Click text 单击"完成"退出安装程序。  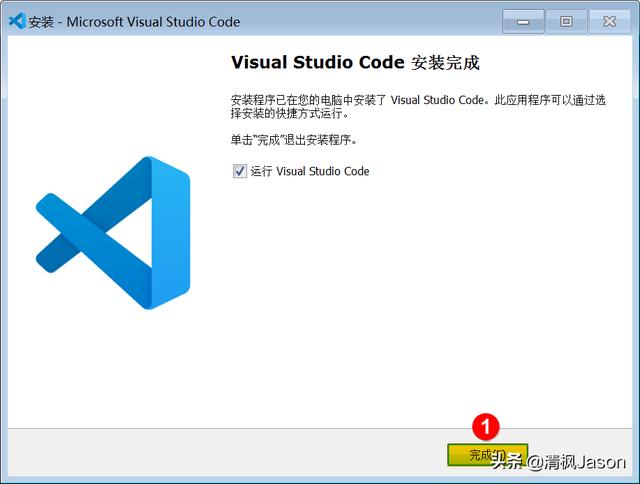[294, 140]
